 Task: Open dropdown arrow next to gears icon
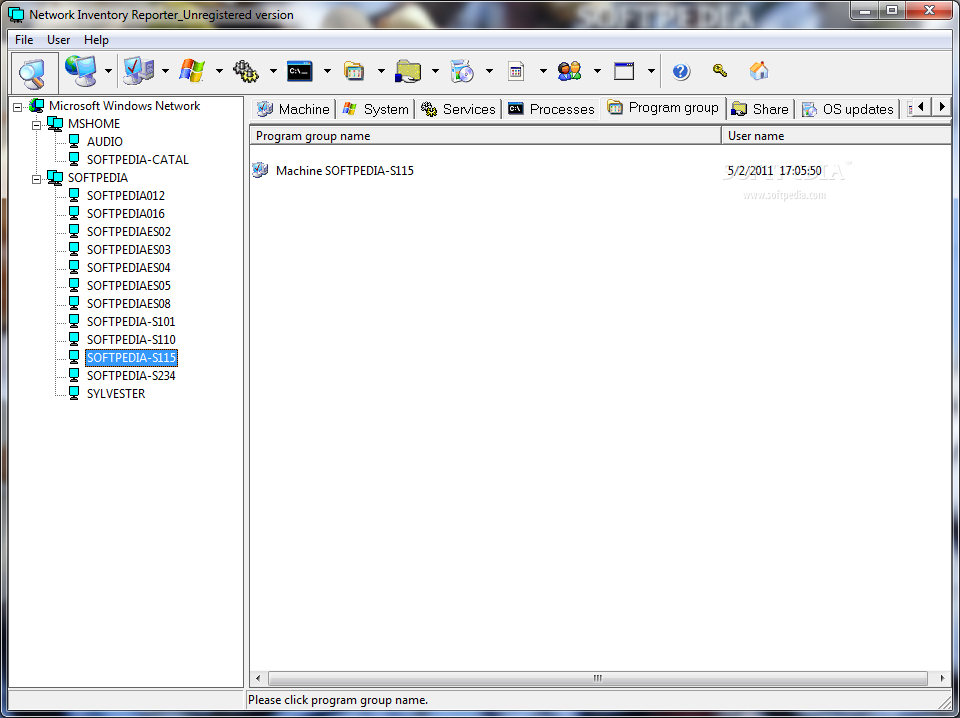coord(273,71)
